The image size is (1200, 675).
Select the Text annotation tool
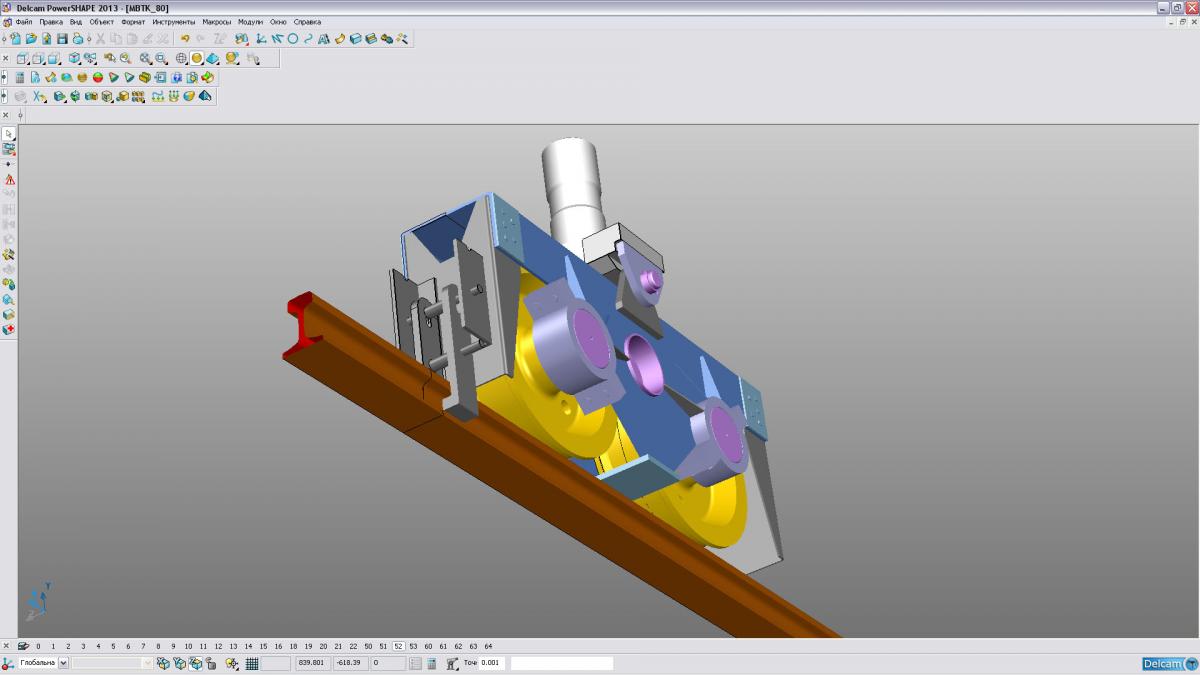pos(323,38)
